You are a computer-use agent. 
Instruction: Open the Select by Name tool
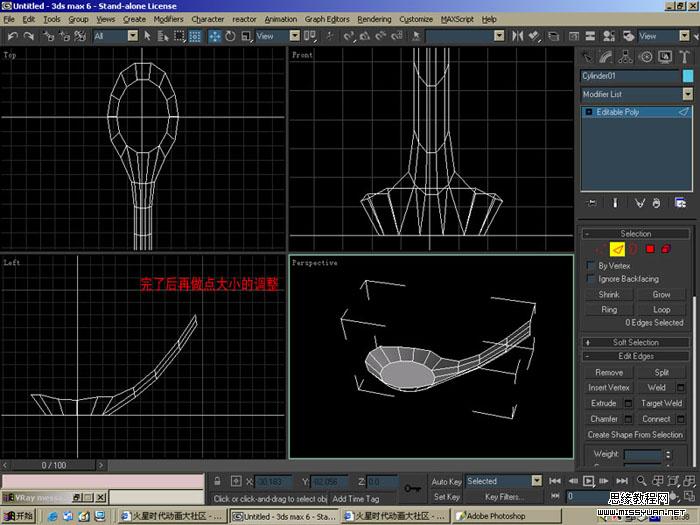pyautogui.click(x=163, y=36)
